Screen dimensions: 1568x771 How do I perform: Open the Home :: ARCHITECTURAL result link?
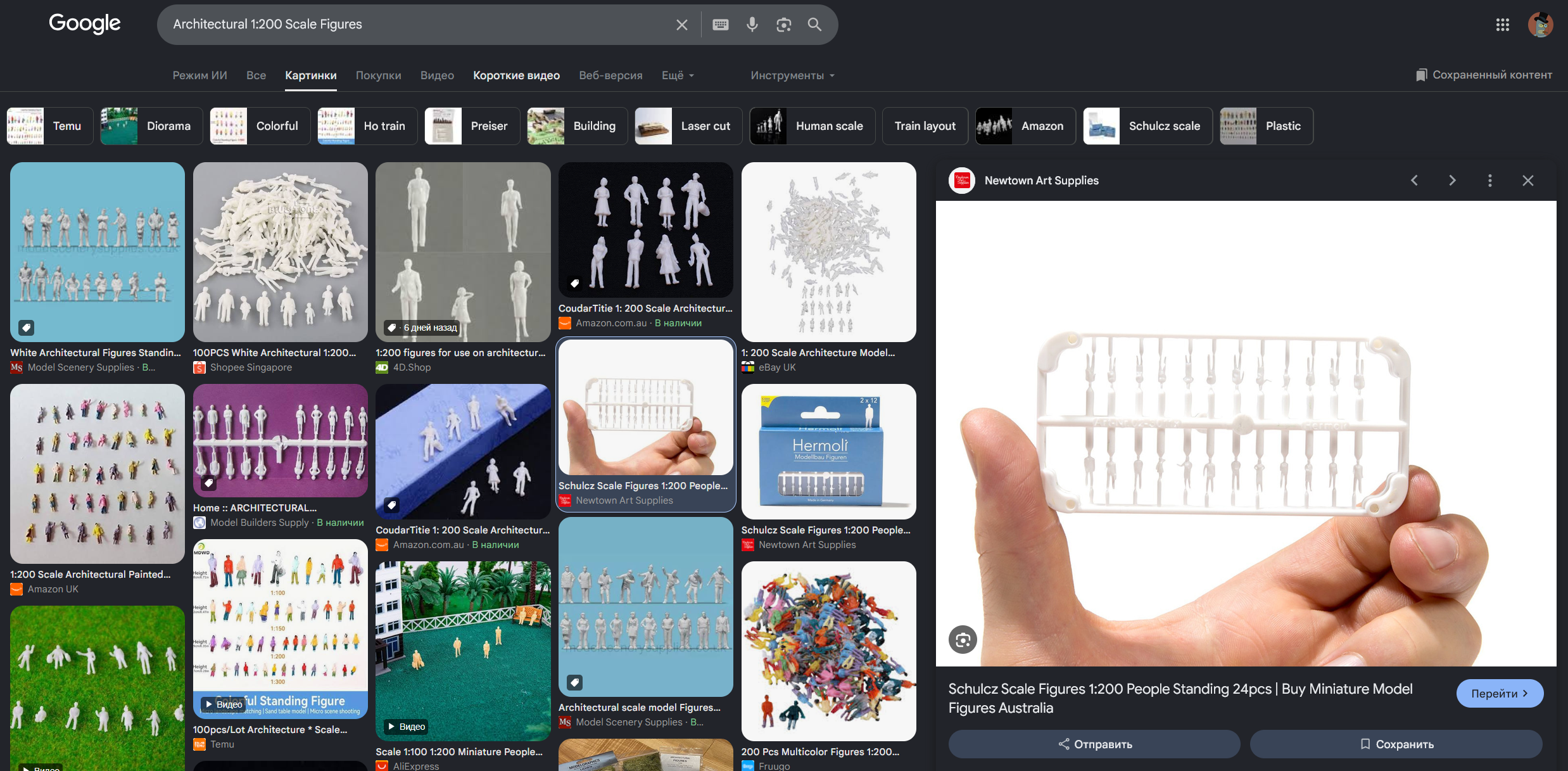point(255,508)
